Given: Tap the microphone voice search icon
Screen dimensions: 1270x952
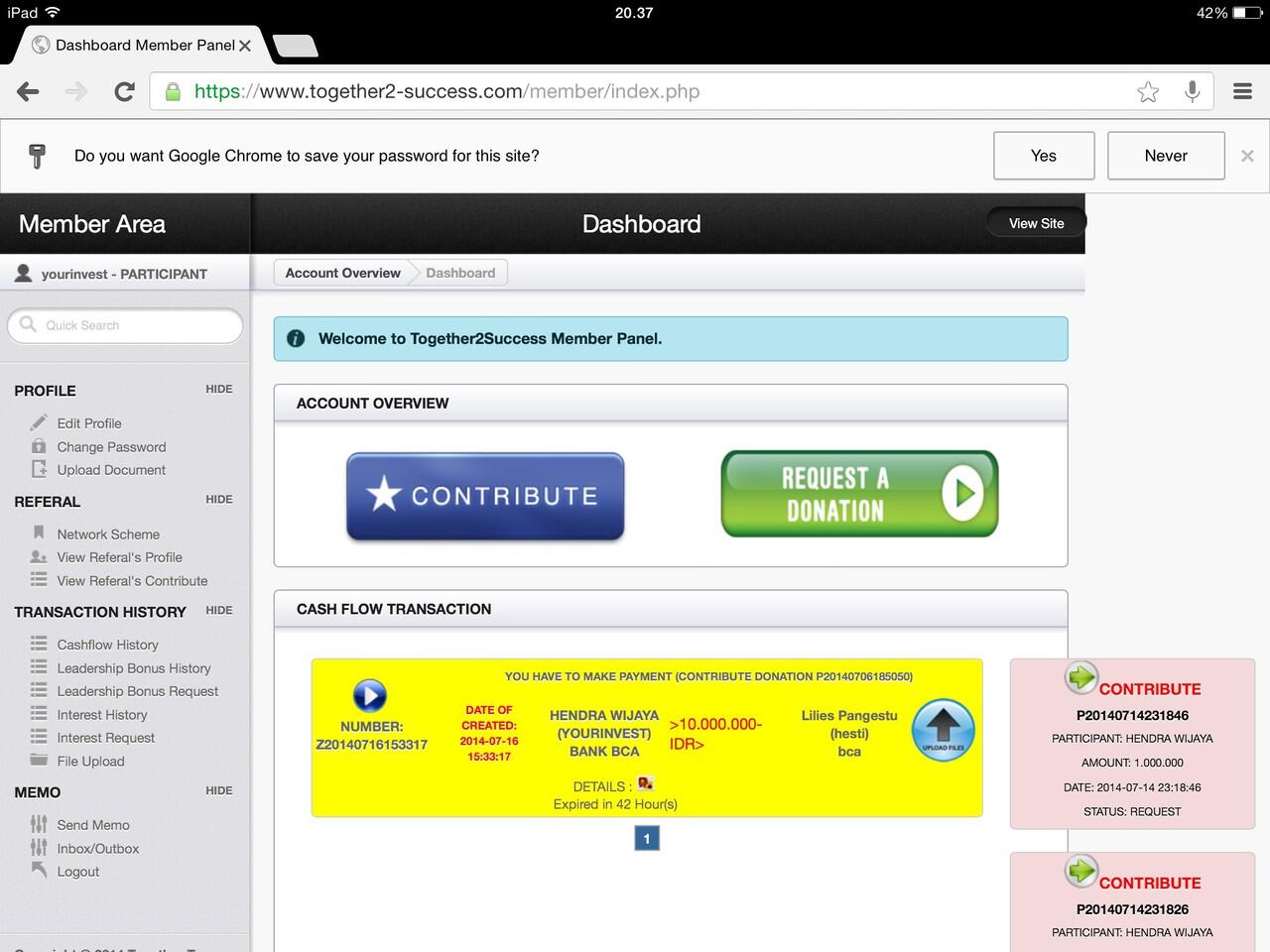Looking at the screenshot, I should point(1193,92).
